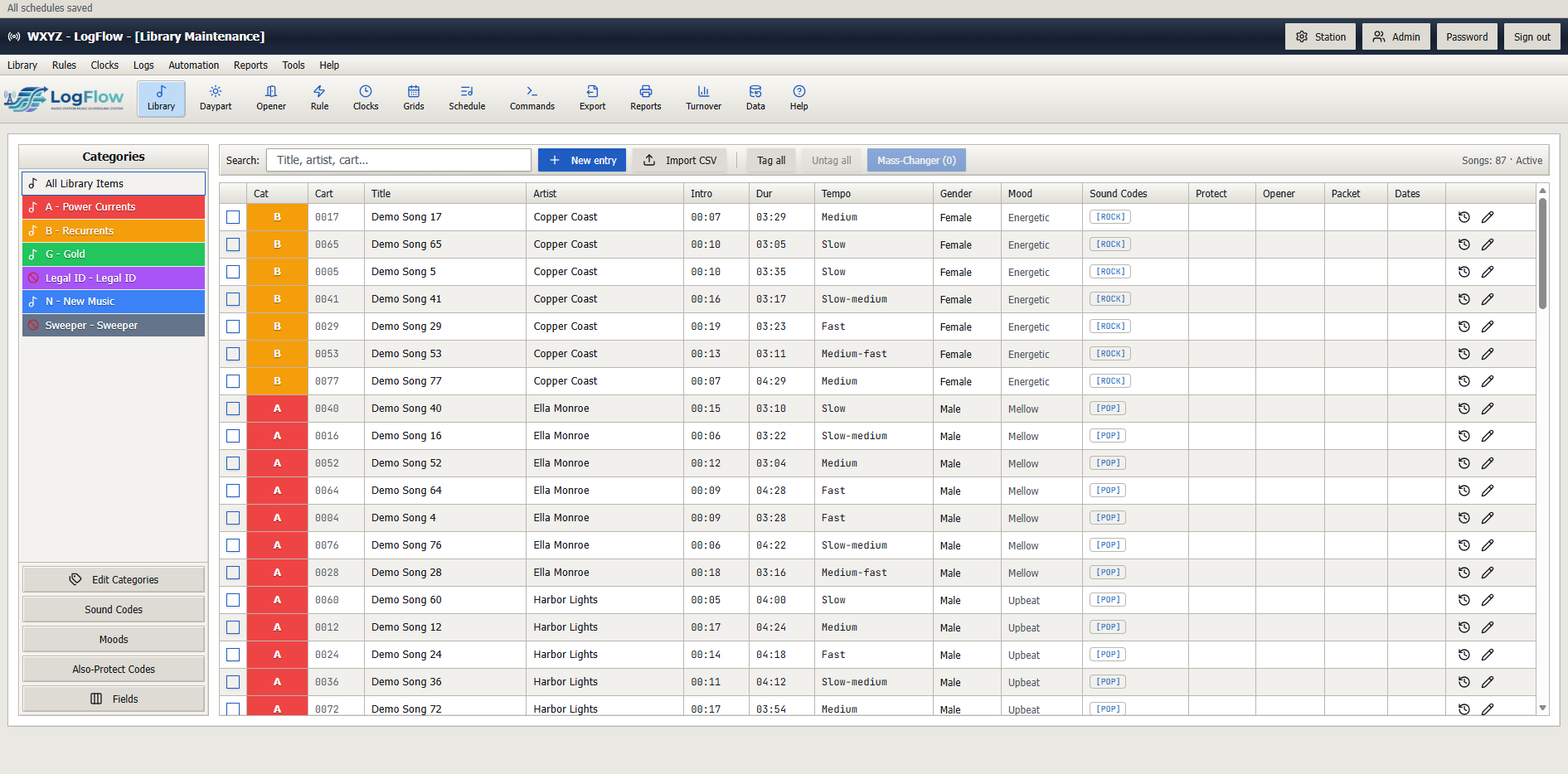Tick the checkbox for Demo Song 77
Image resolution: width=1568 pixels, height=774 pixels.
[x=233, y=381]
